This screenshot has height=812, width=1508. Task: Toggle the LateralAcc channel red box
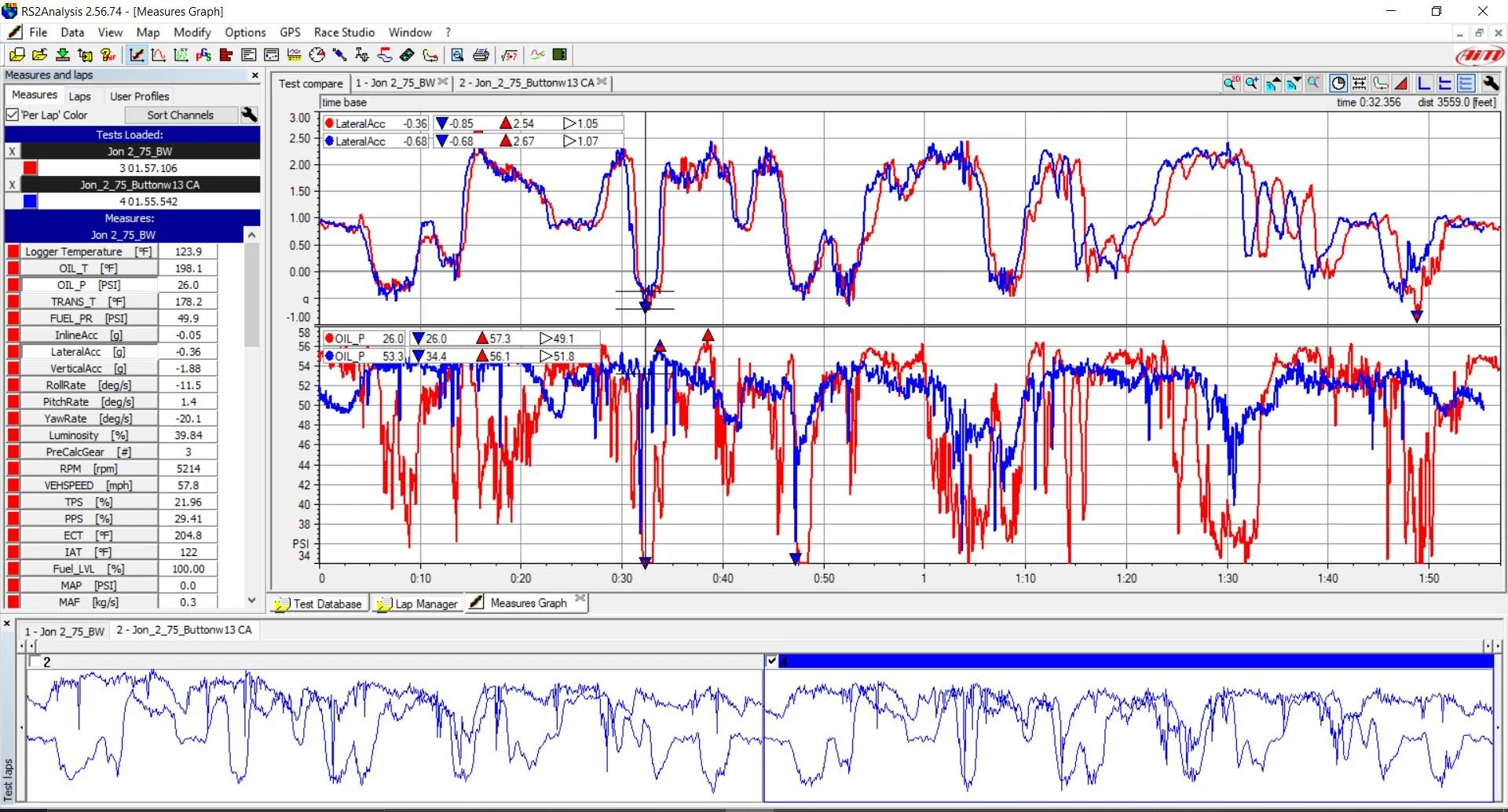click(13, 352)
